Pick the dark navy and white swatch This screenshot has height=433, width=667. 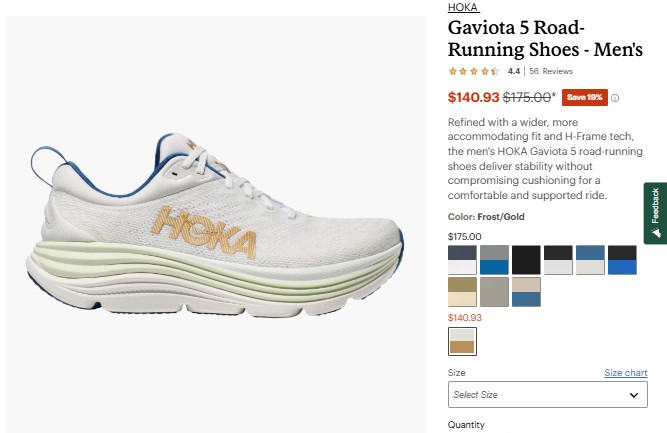[462, 260]
